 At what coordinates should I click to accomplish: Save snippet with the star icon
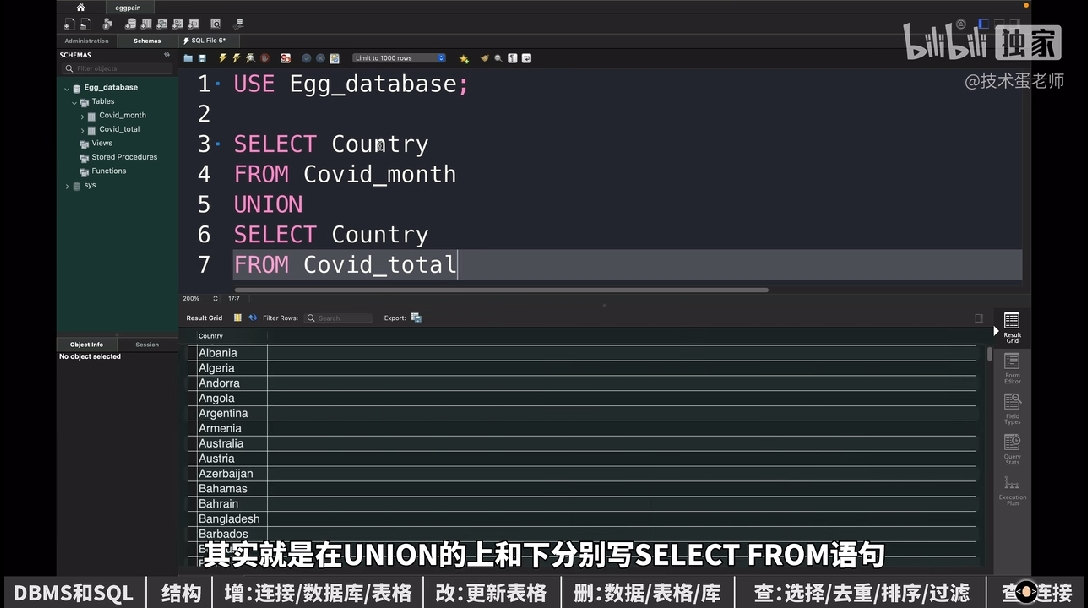(464, 59)
